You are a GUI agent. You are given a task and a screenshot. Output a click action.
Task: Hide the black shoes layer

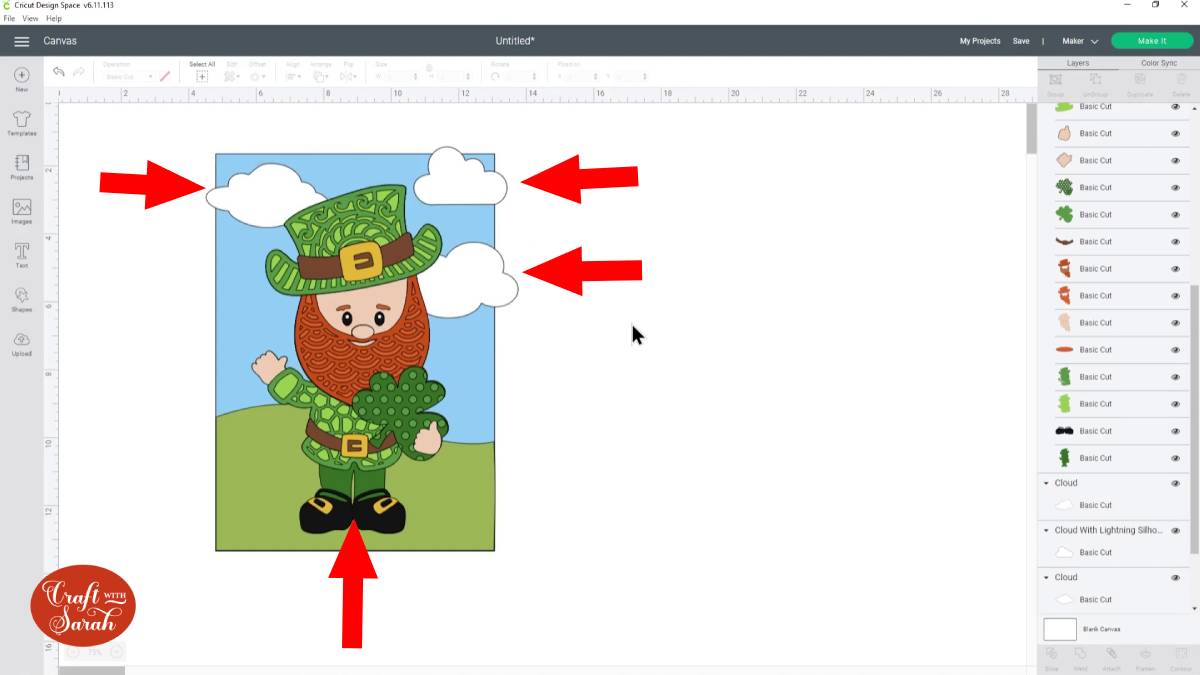coord(1175,431)
